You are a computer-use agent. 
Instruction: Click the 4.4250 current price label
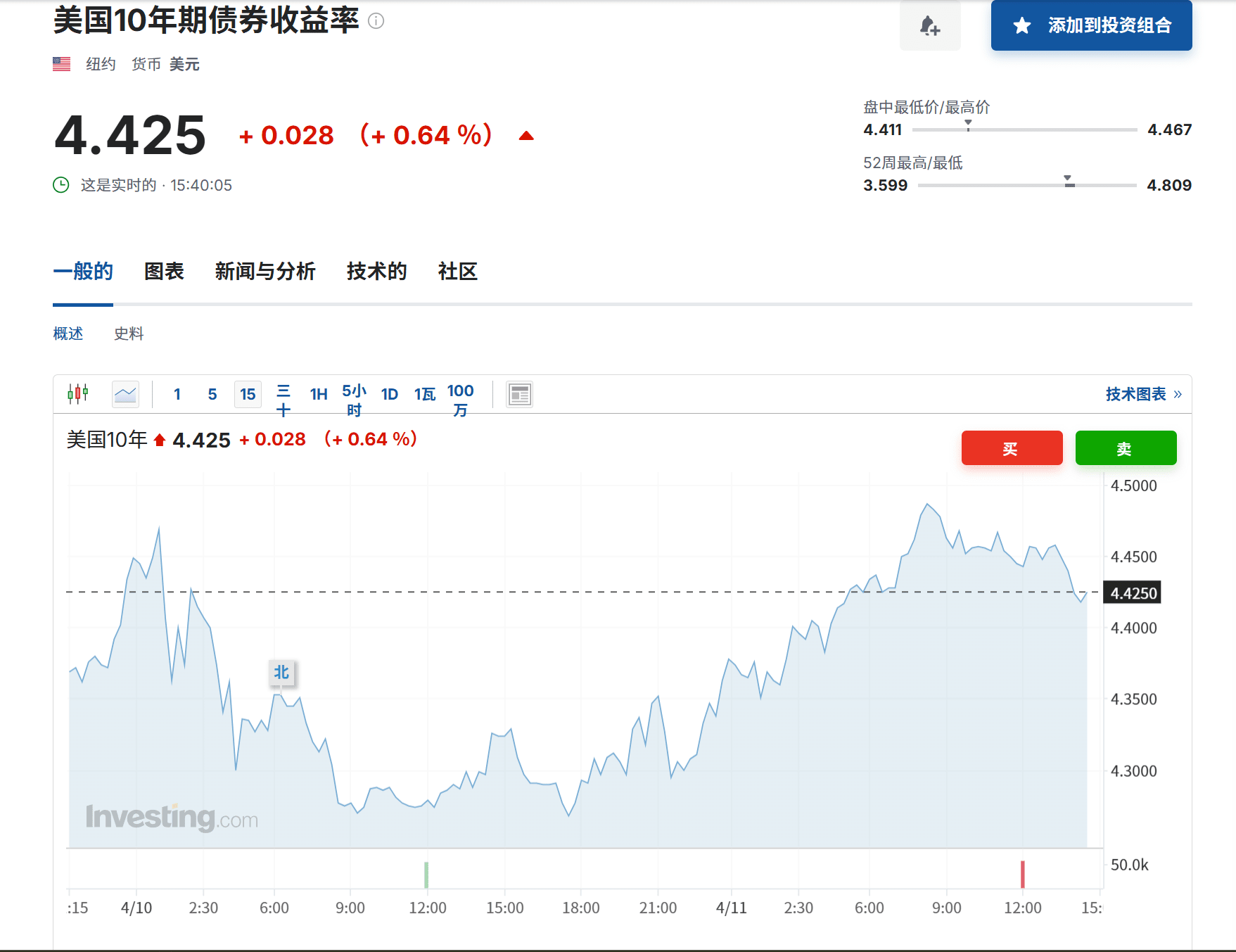(1133, 593)
